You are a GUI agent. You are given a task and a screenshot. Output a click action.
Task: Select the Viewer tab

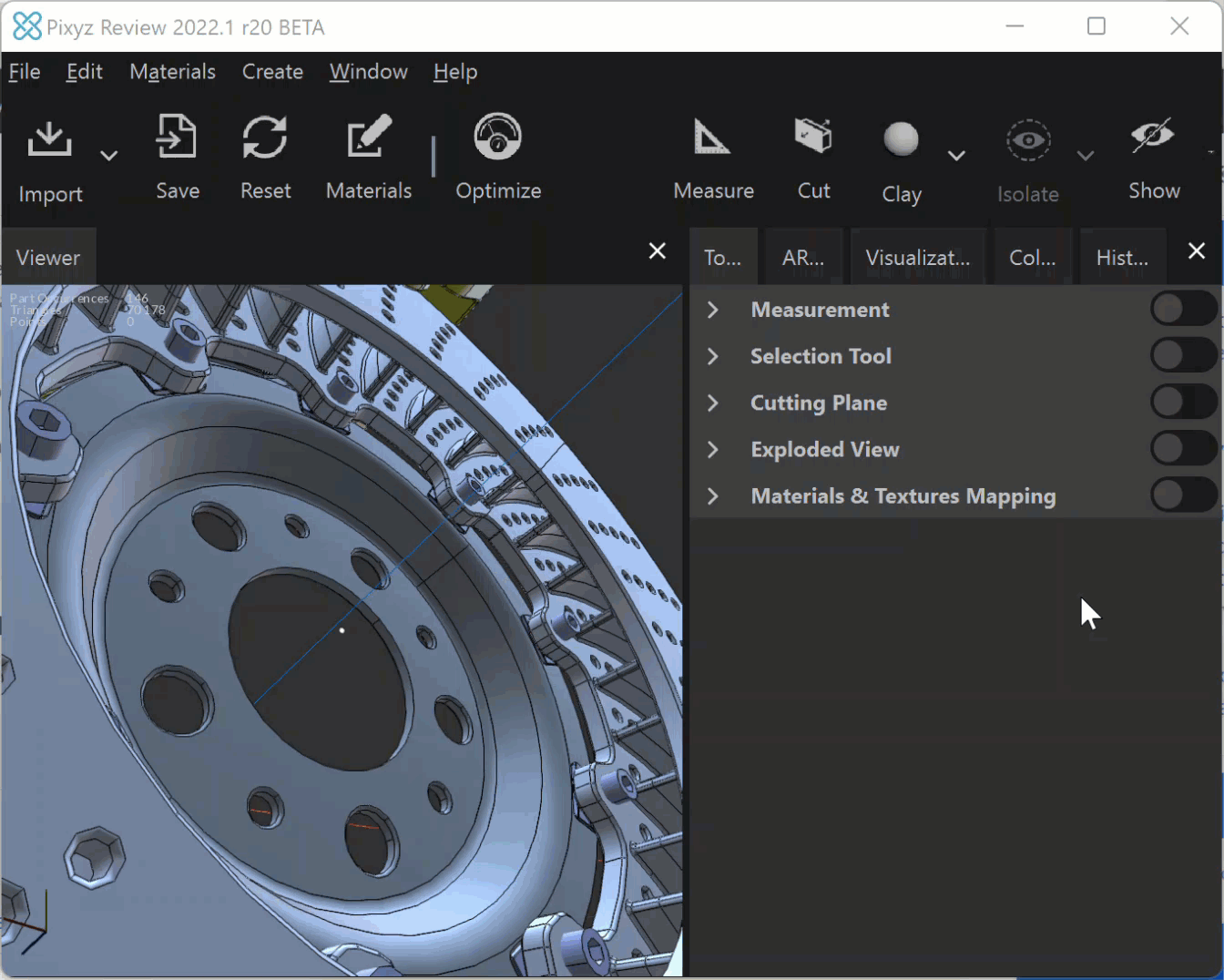tap(48, 257)
